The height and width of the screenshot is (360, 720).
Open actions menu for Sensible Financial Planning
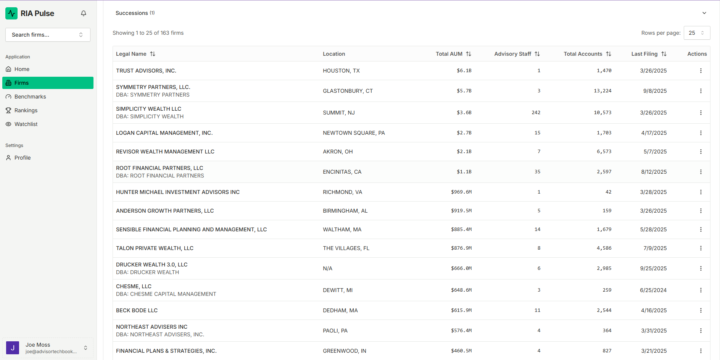[701, 229]
